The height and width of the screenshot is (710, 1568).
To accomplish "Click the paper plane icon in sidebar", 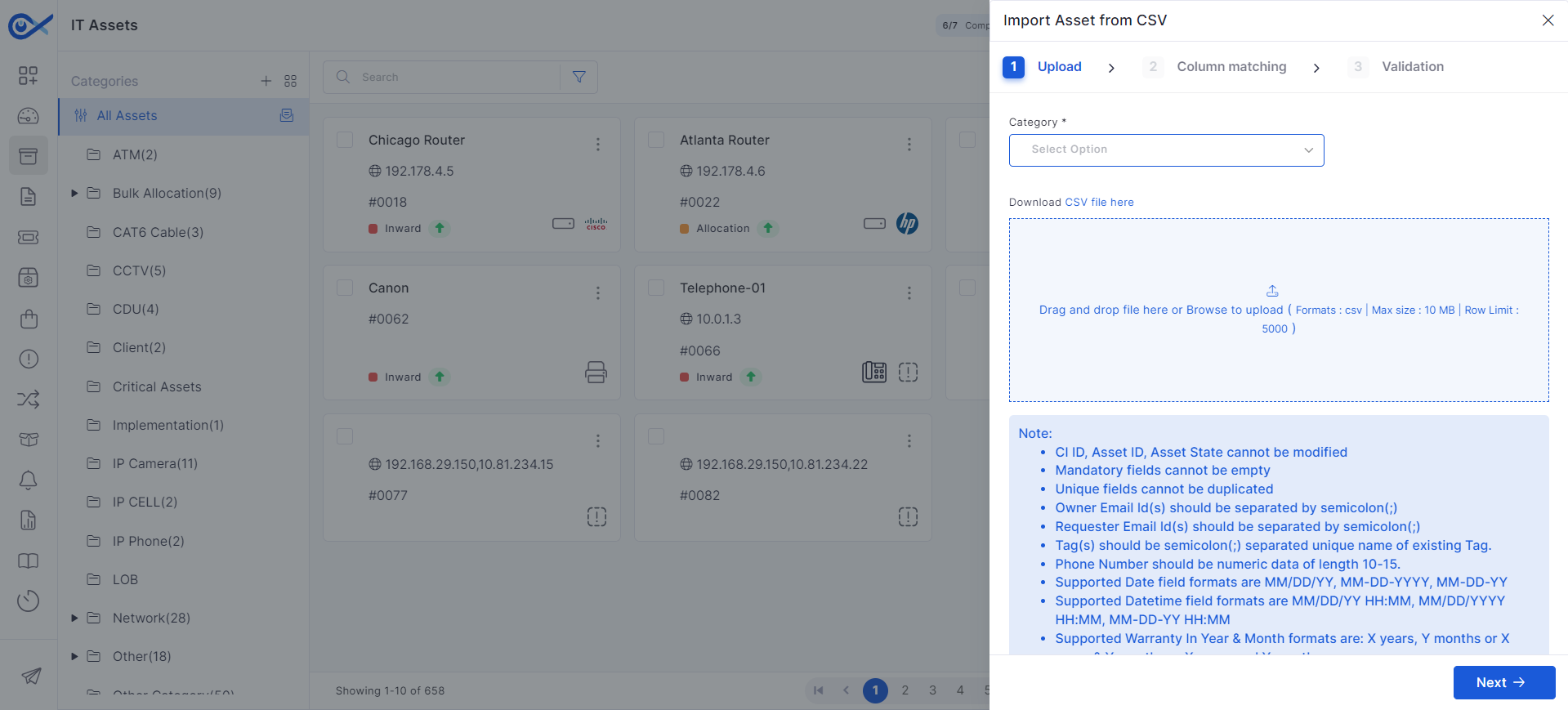I will pos(30,676).
